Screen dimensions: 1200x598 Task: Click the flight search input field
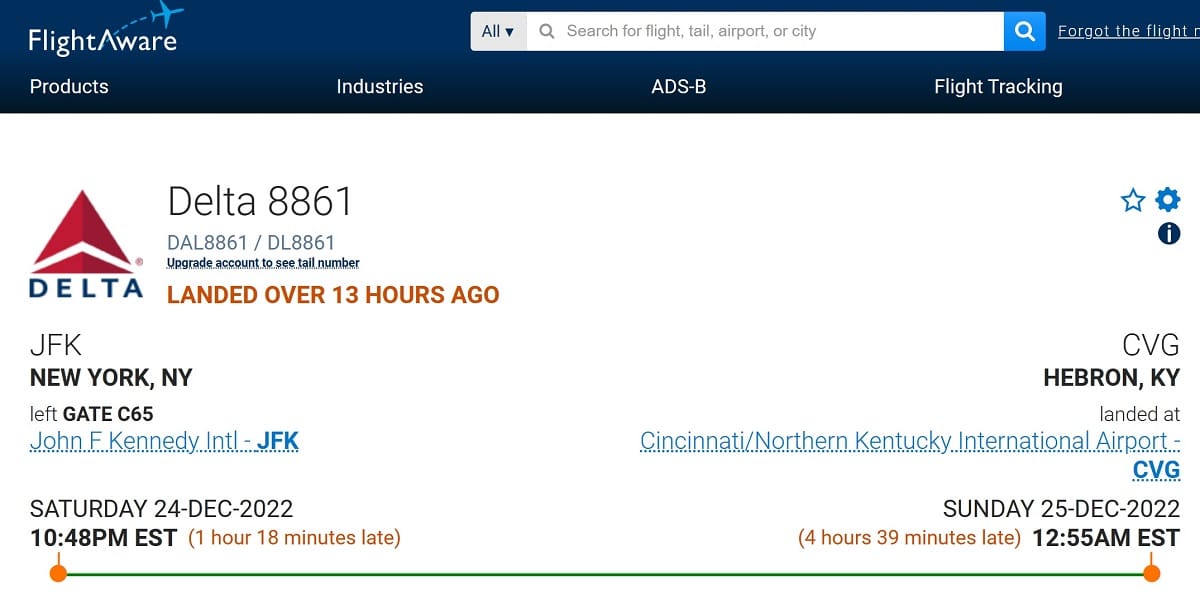tap(765, 31)
